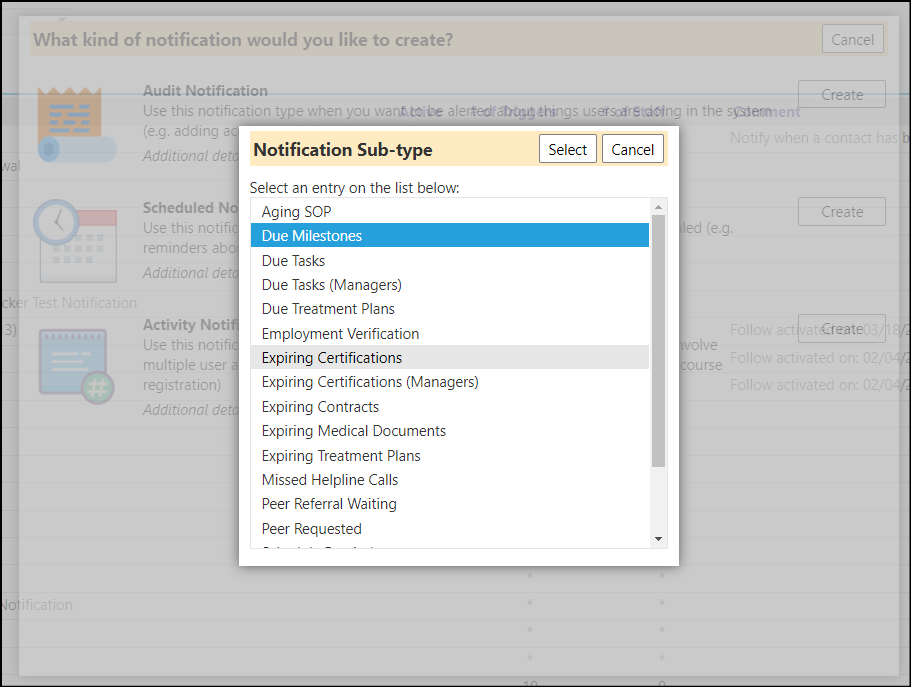This screenshot has height=687, width=911.
Task: Cancel the notification kind chooser dialog
Action: [852, 40]
